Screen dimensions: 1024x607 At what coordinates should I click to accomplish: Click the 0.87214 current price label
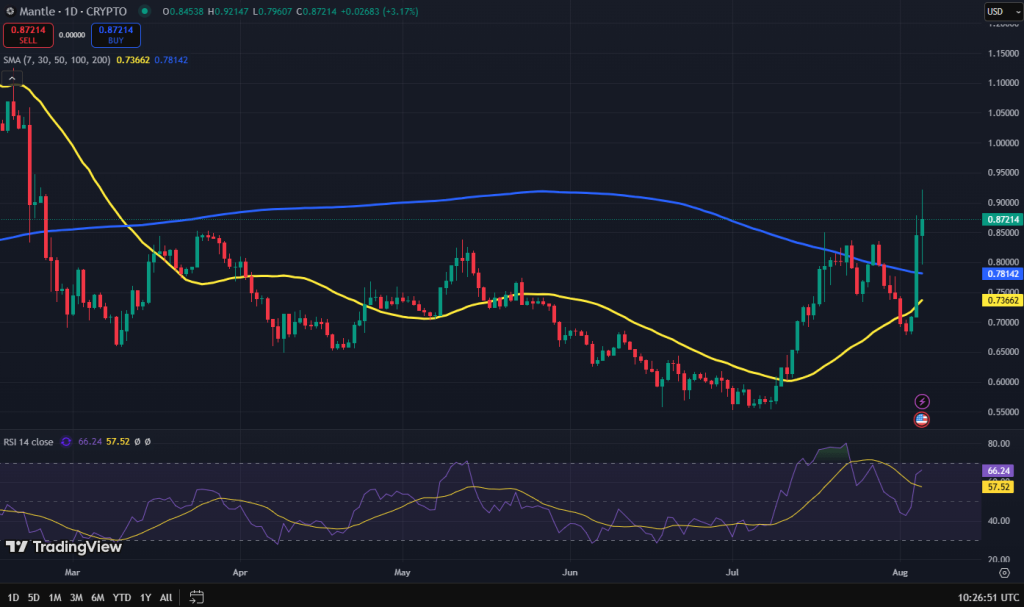[x=1001, y=219]
